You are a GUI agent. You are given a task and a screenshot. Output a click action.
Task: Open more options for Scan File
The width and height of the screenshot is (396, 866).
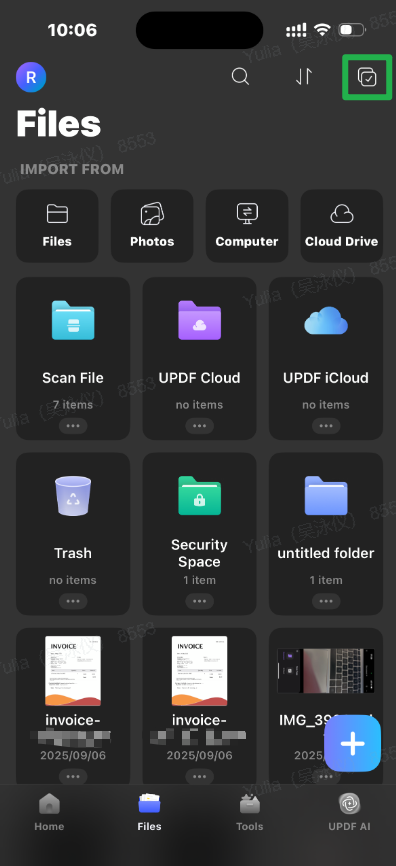(x=73, y=426)
